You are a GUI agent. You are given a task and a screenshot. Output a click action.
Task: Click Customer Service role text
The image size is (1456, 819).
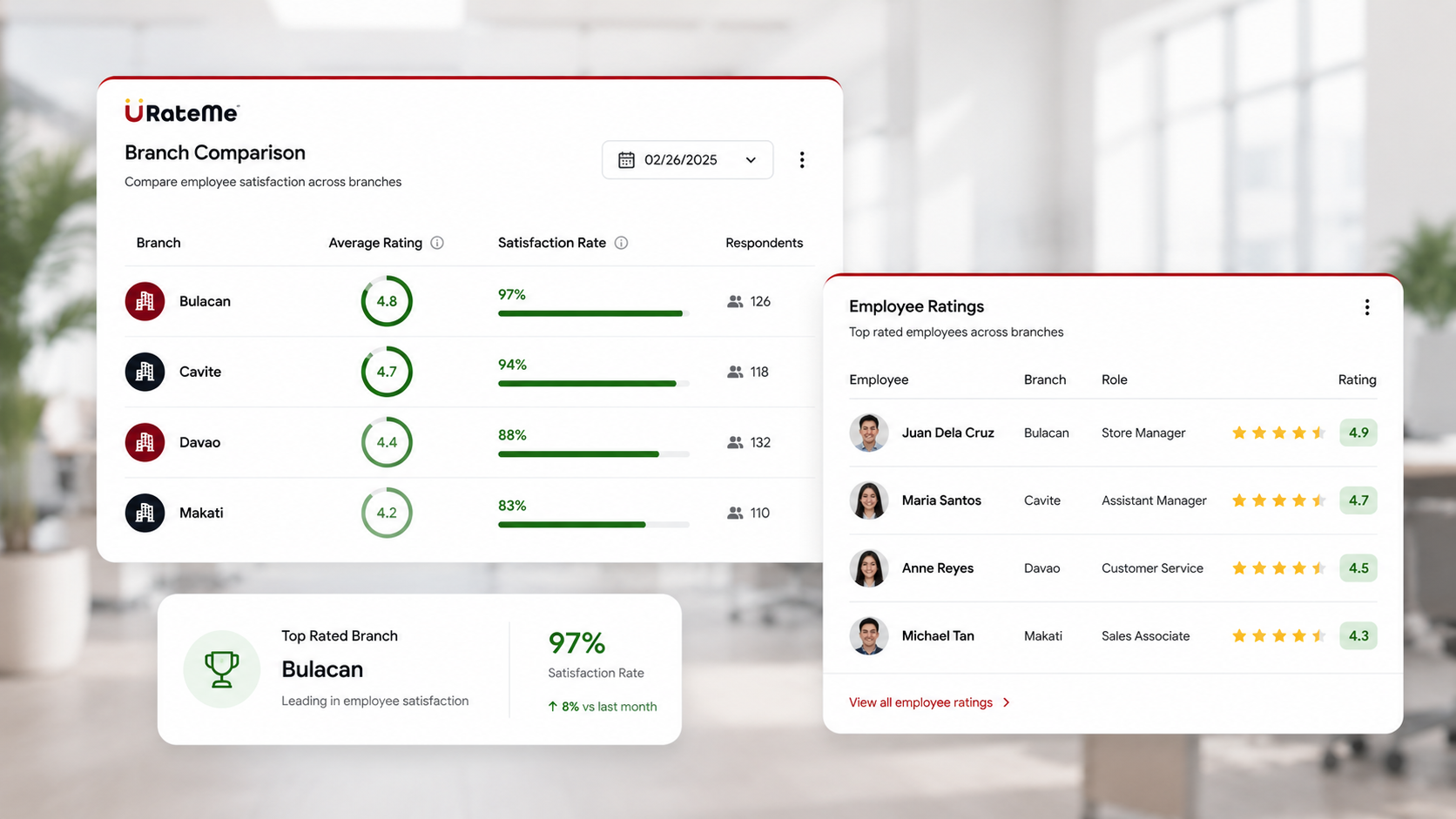click(x=1152, y=568)
